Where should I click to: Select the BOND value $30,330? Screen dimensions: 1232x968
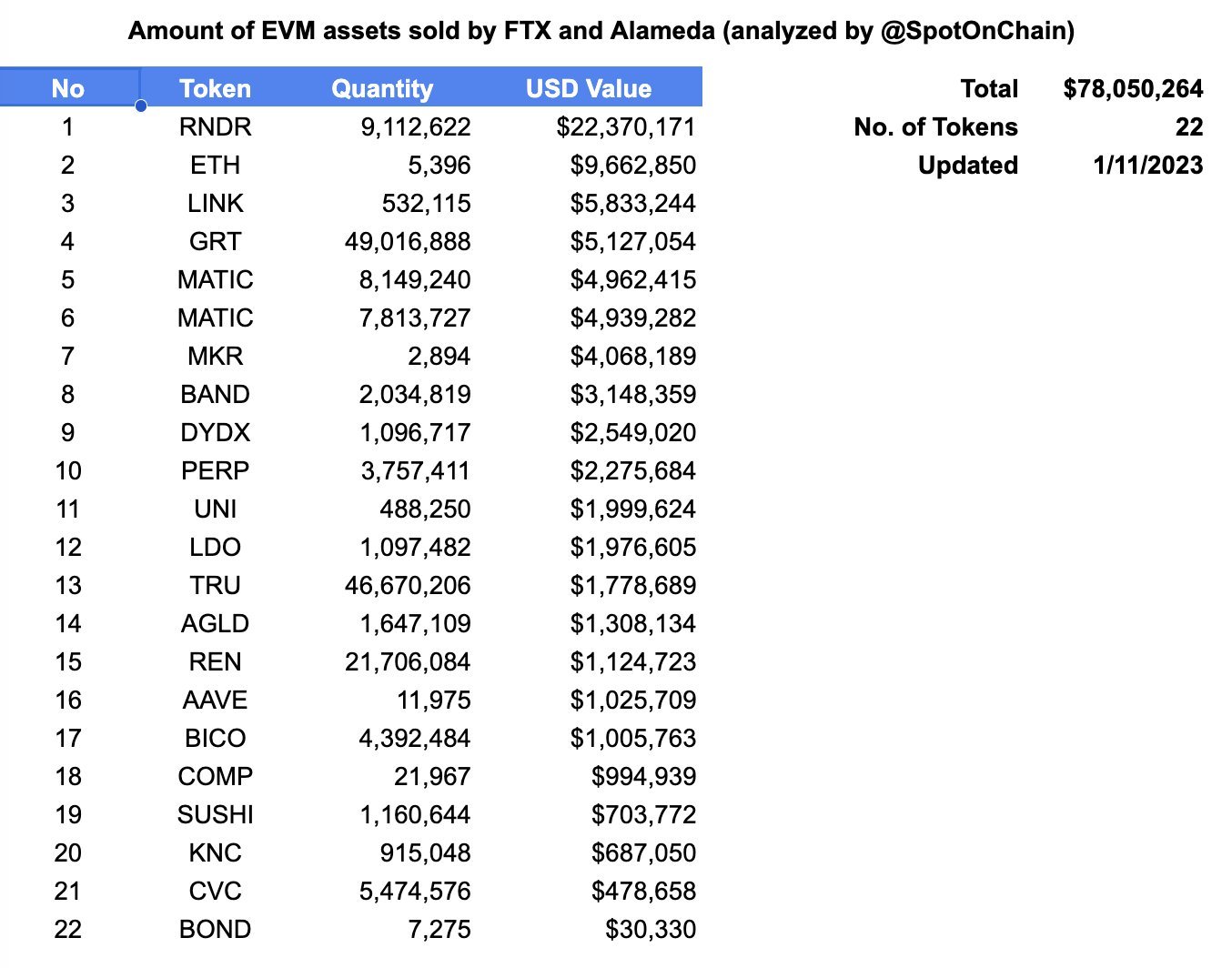click(x=651, y=929)
